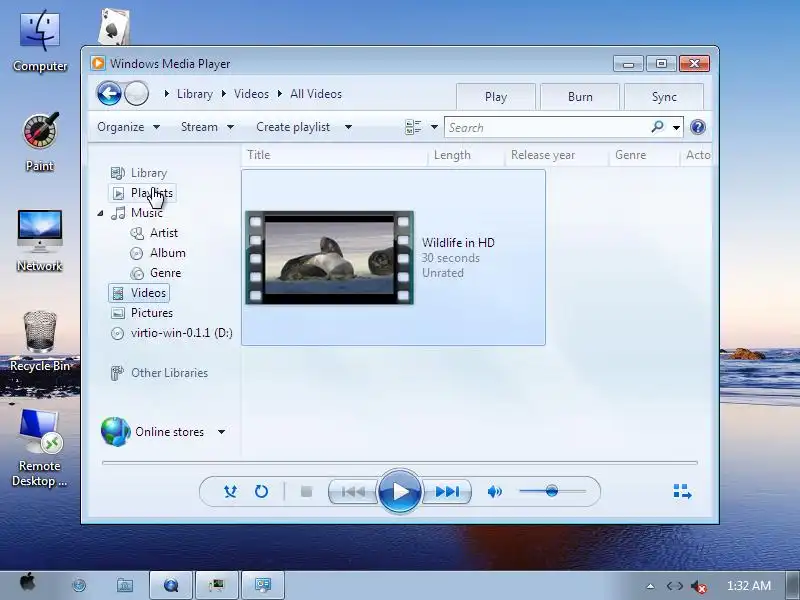The image size is (800, 600).
Task: Collapse the Music tree node
Action: (101, 213)
